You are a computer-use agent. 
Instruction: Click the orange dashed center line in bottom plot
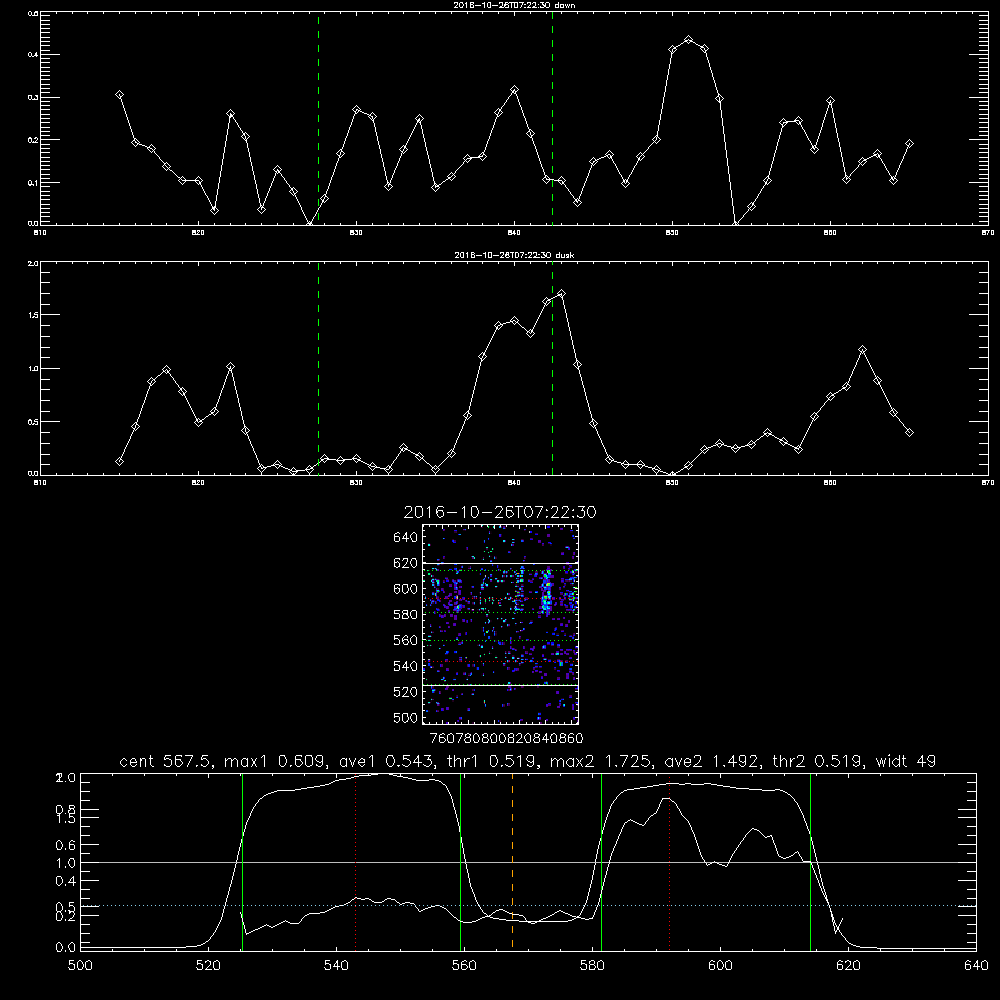(x=512, y=861)
